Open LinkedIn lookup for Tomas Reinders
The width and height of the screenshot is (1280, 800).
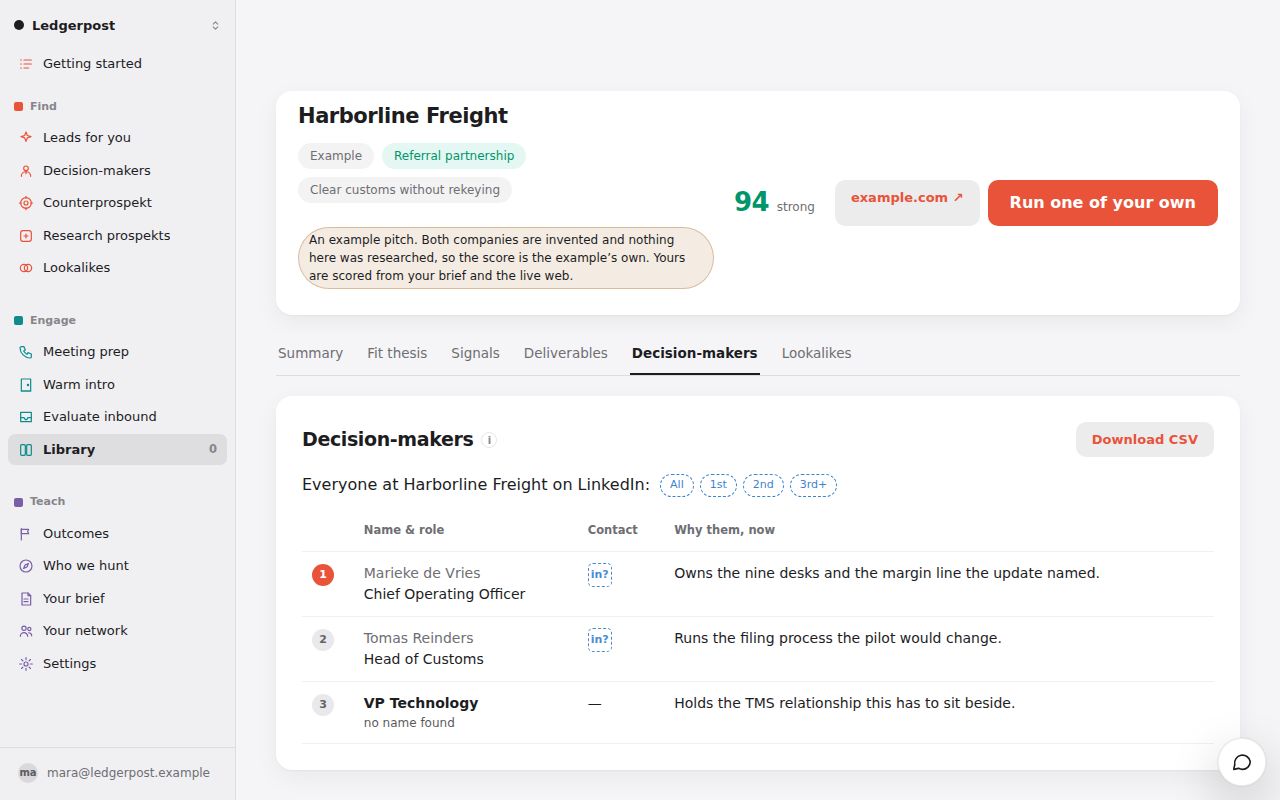pos(600,639)
